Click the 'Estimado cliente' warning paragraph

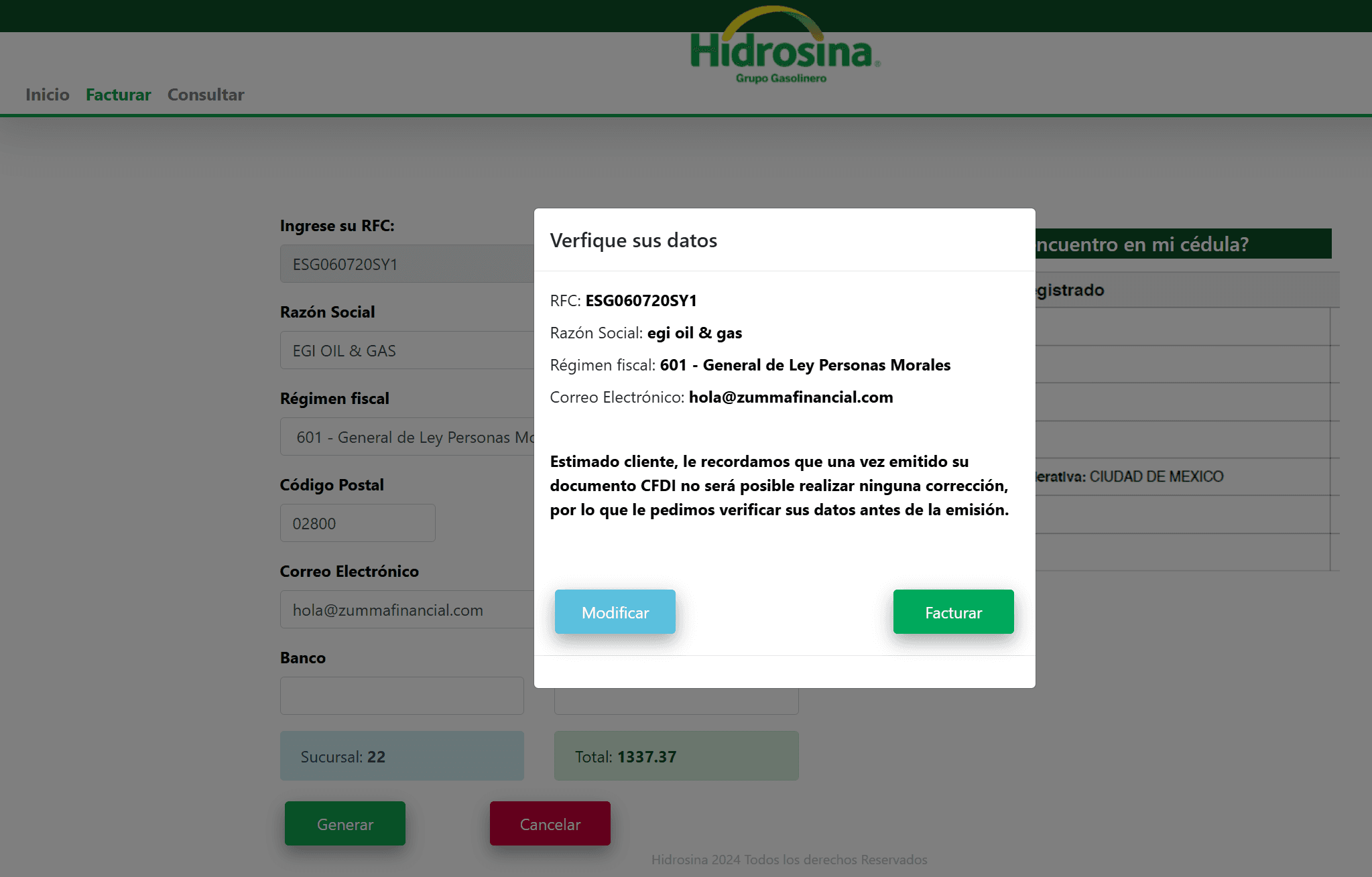coord(779,486)
